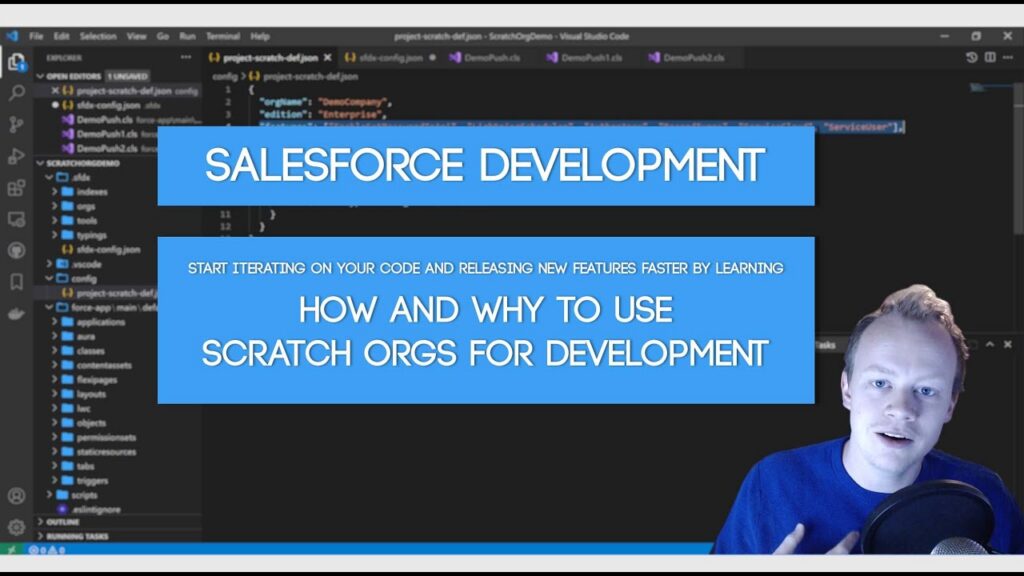Click the Explorer more actions ellipsis
Viewport: 1024px width, 576px height.
pos(186,57)
